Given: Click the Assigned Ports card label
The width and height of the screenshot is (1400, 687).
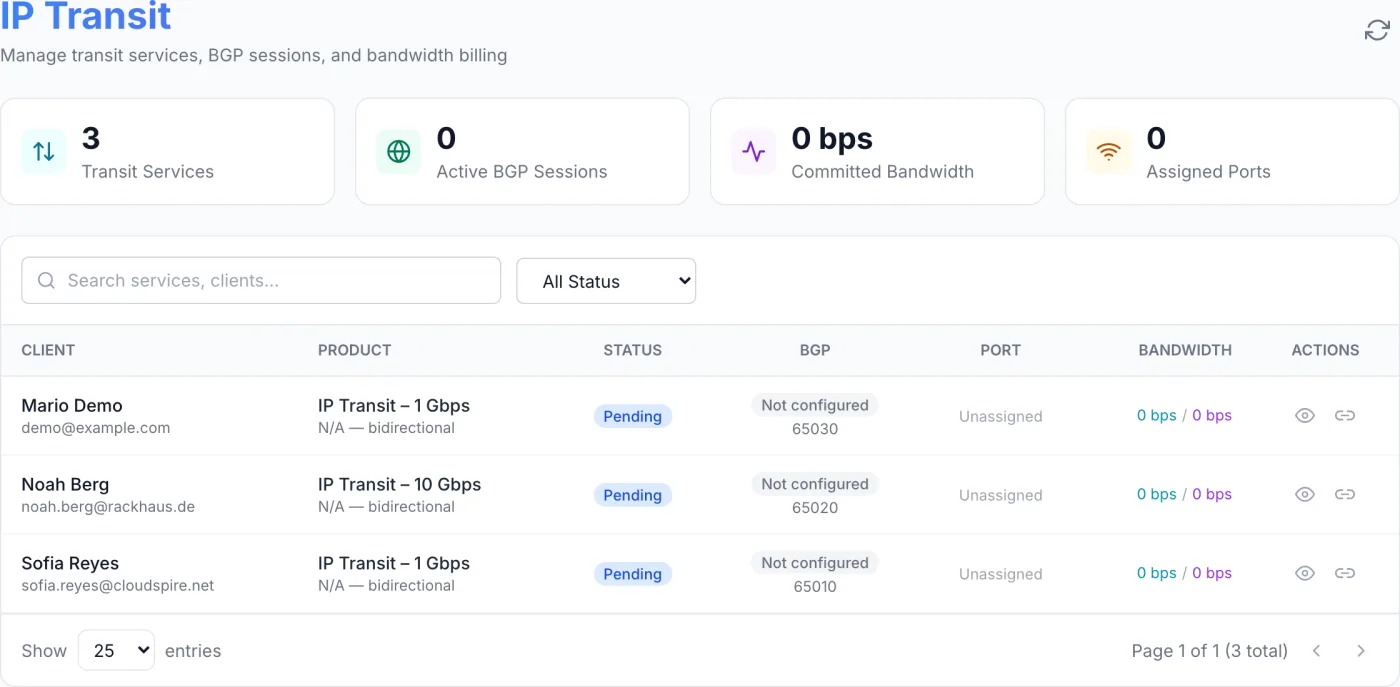Looking at the screenshot, I should coord(1209,172).
